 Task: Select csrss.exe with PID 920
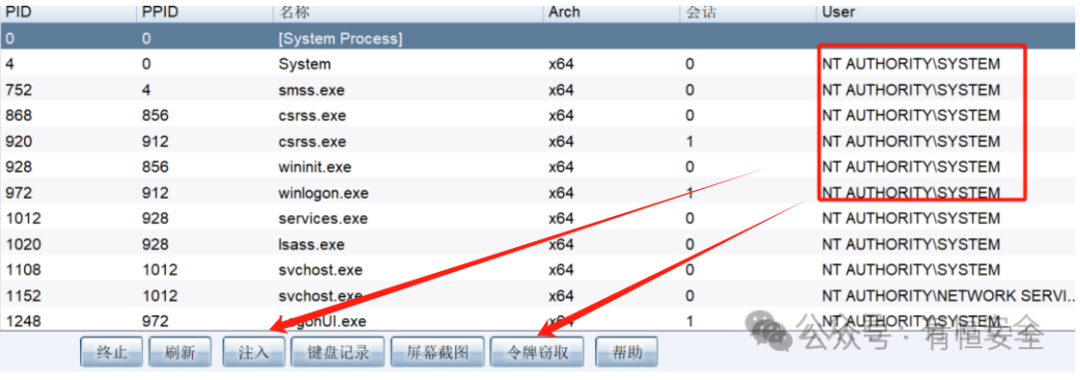pos(312,142)
